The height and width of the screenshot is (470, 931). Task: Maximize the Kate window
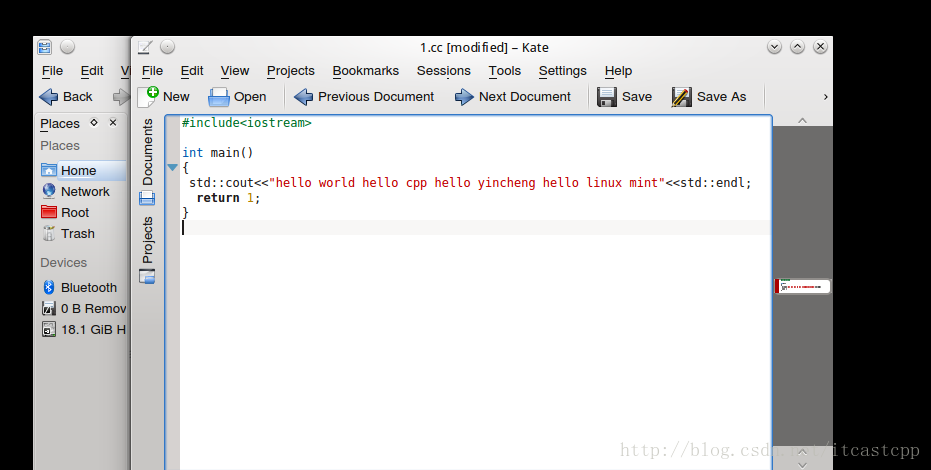coord(797,47)
